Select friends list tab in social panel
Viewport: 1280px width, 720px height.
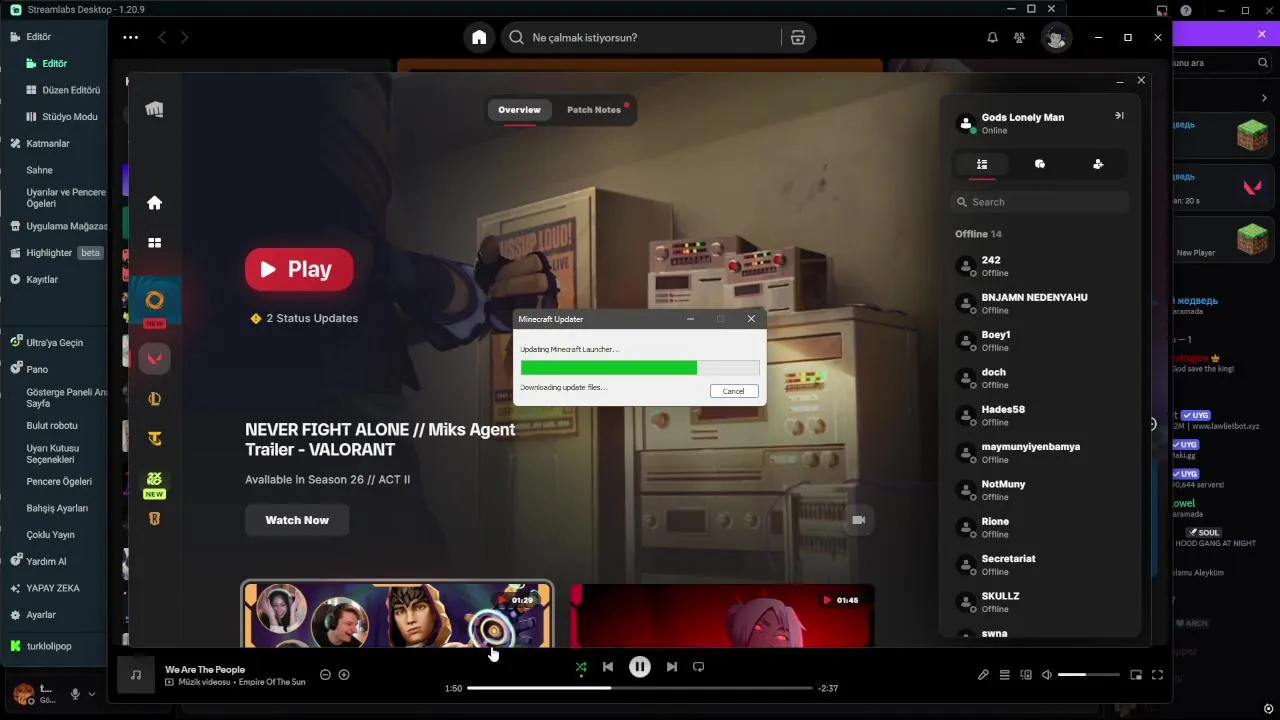982,164
